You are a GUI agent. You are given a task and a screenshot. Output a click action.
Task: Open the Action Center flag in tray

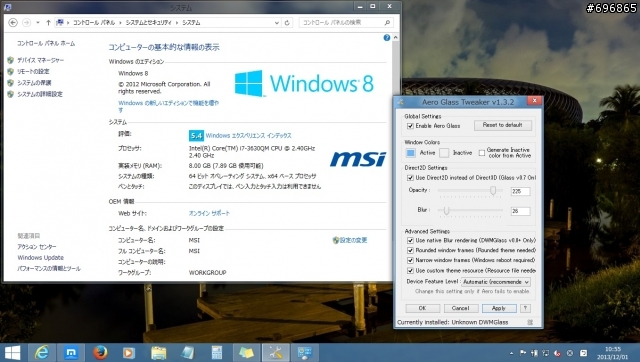point(523,353)
